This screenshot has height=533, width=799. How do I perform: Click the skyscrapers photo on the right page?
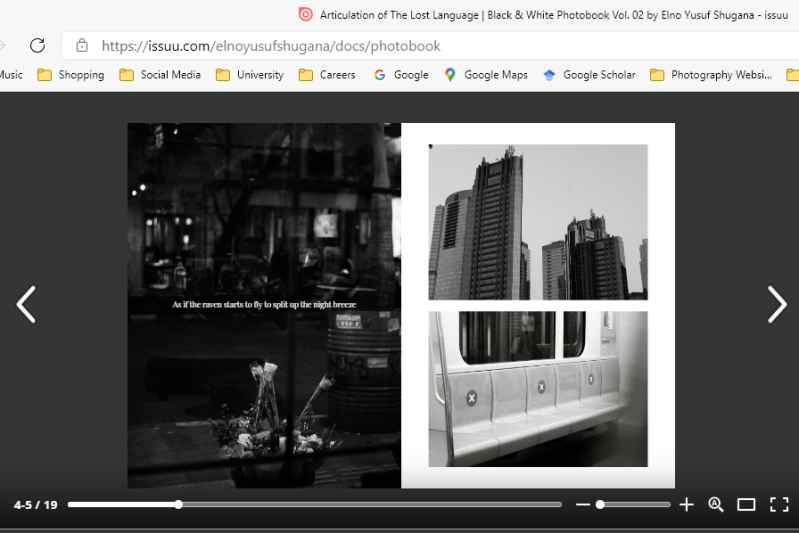coord(538,222)
